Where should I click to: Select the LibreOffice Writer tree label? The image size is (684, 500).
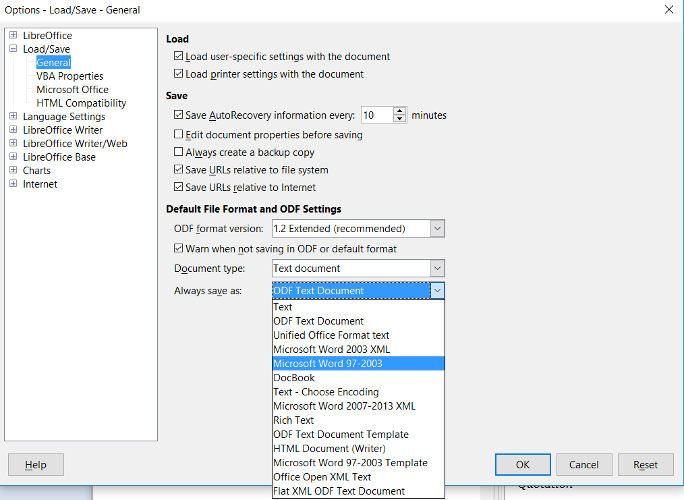pyautogui.click(x=63, y=130)
